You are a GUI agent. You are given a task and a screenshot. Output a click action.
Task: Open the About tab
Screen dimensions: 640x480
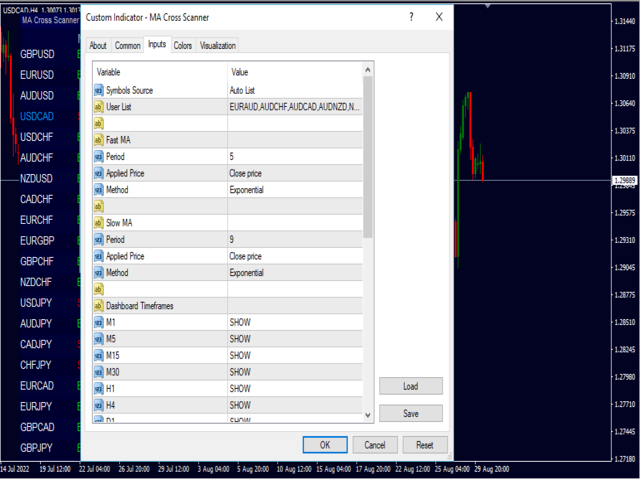click(98, 45)
